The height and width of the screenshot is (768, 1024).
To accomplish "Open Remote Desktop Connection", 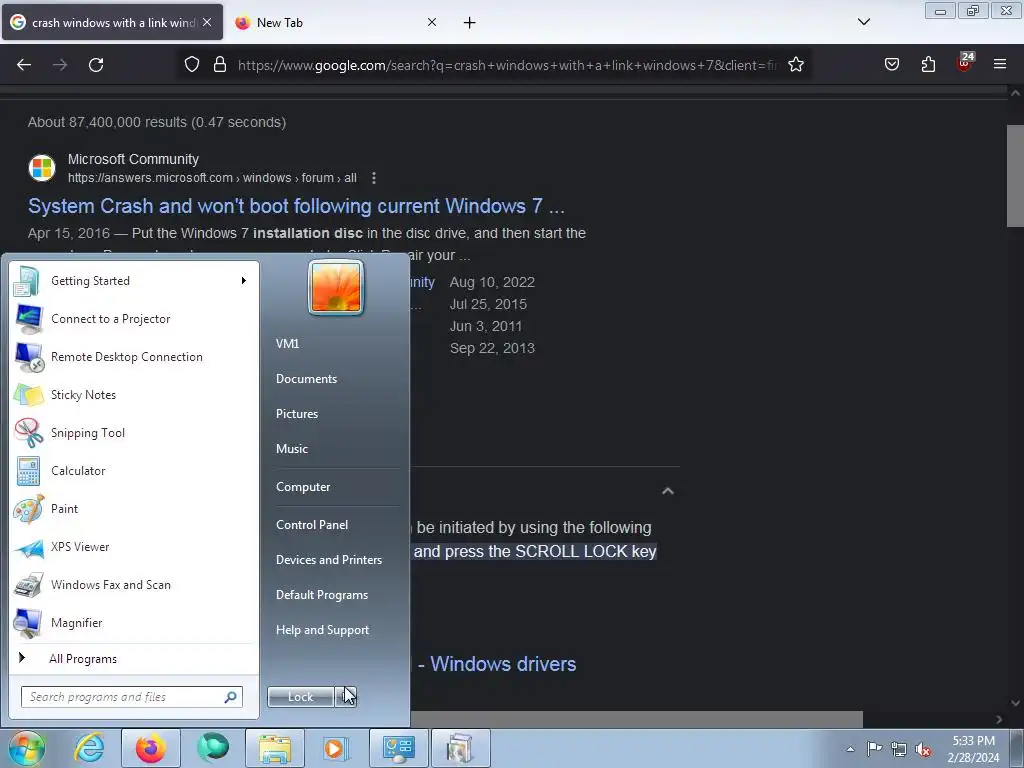I will click(x=134, y=357).
